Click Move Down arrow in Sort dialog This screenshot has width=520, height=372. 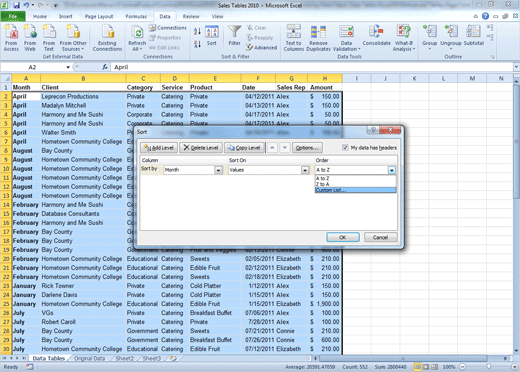point(285,147)
